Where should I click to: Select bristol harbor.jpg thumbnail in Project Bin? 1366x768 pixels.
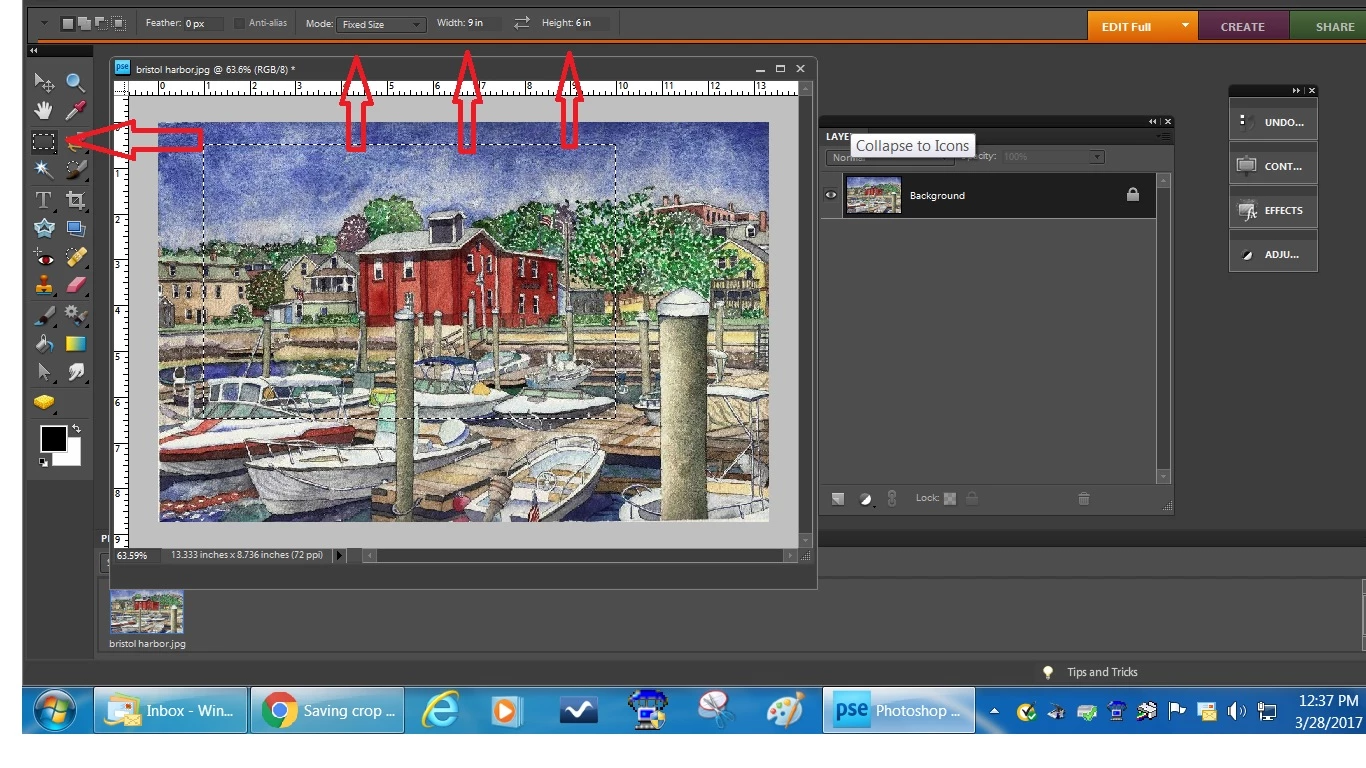[x=147, y=612]
